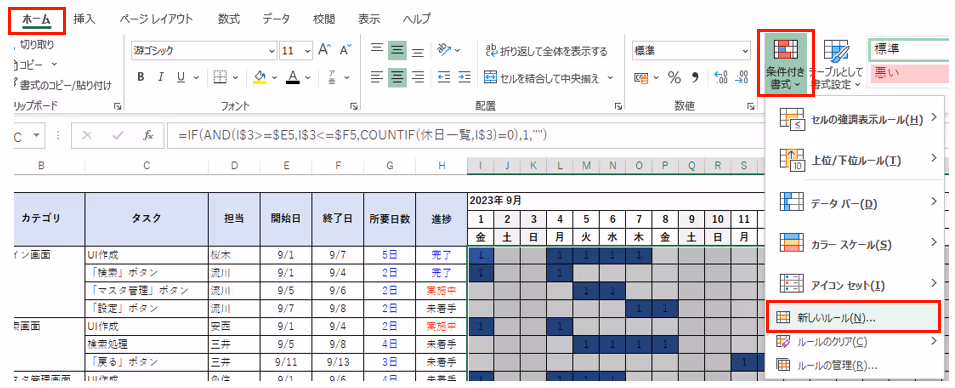Open font group dialog launcher
Viewport: 955px width, 388px height.
tap(354, 107)
